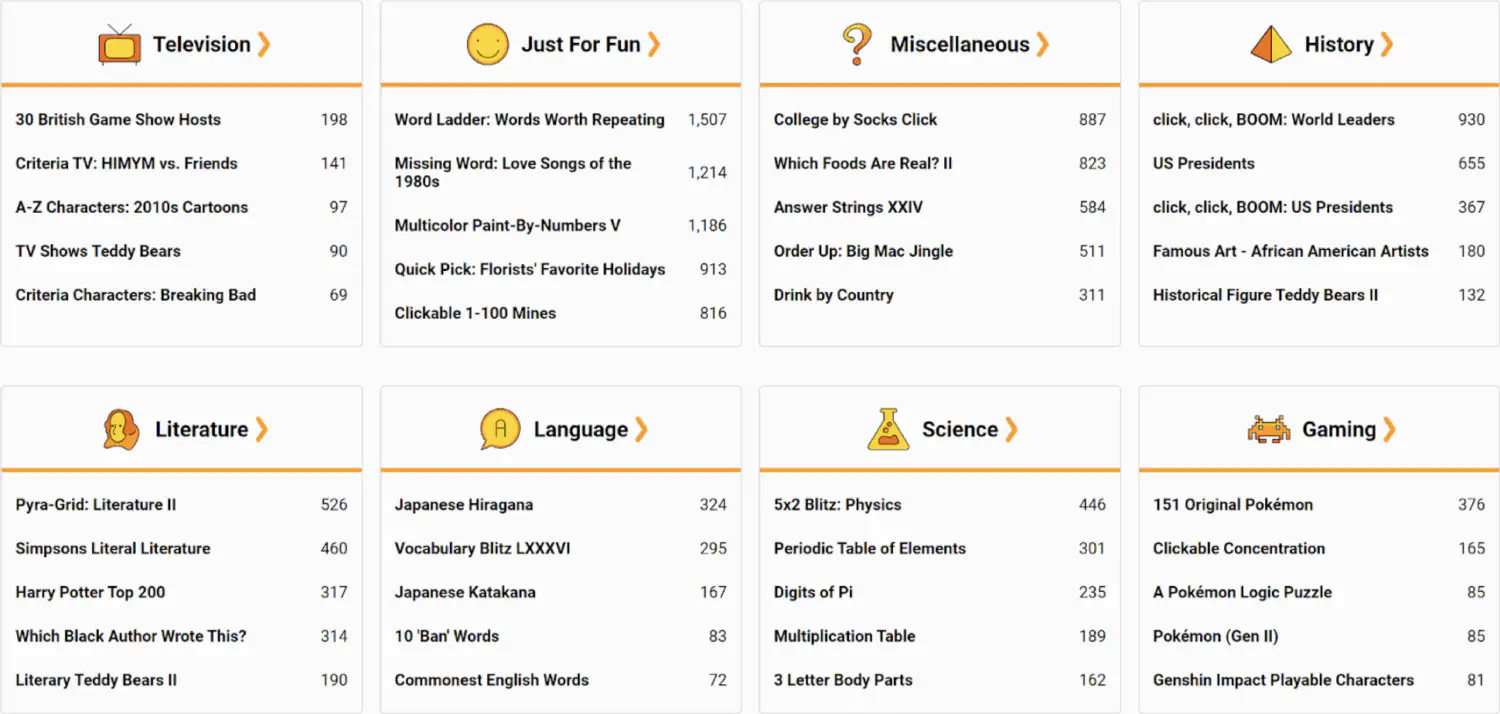Click the Just For Fun smiley icon
Image resolution: width=1500 pixels, height=714 pixels.
click(488, 45)
